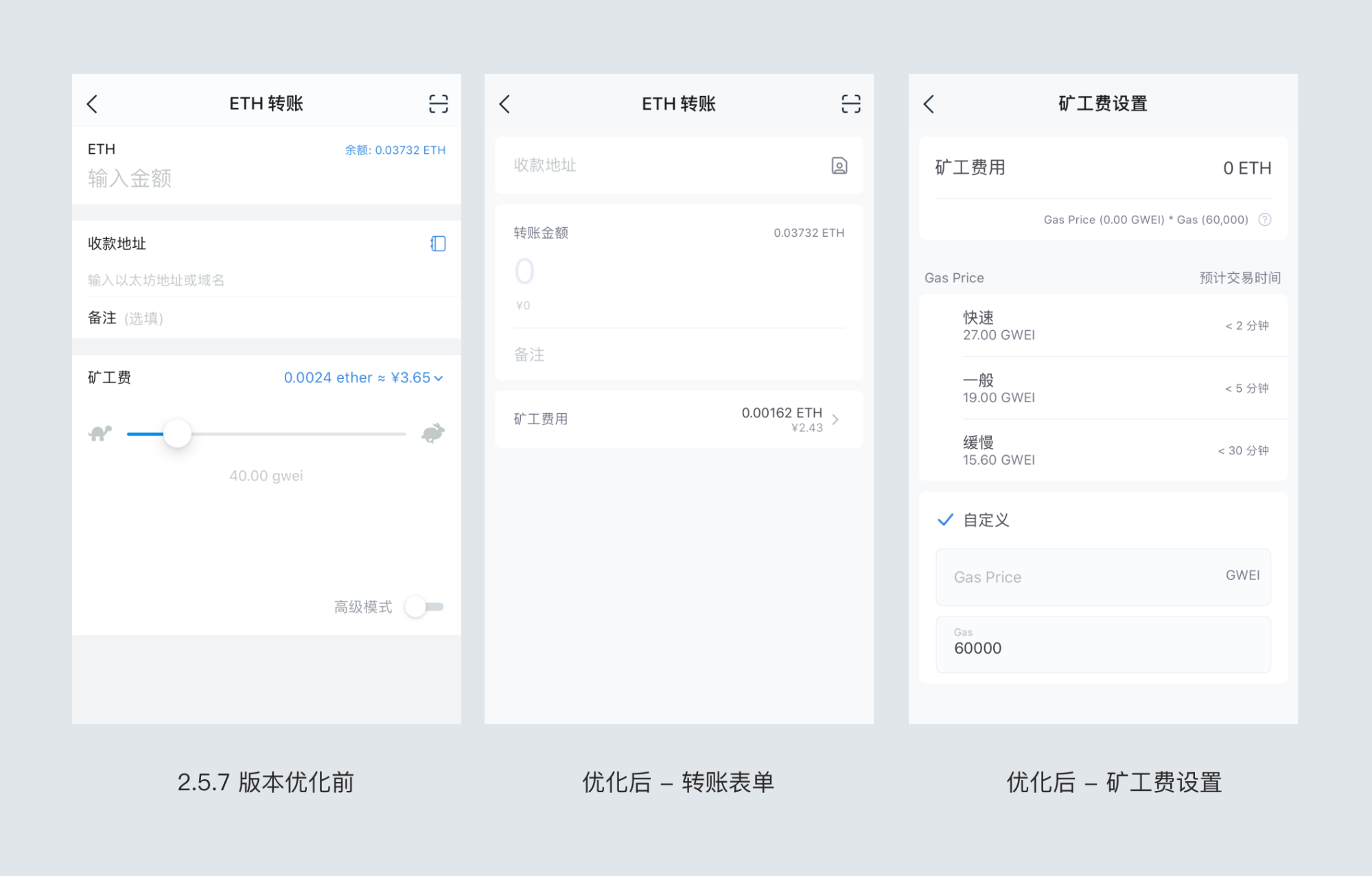Click the 矿工费用 0 ETH total row
The image size is (1372, 876).
[1103, 168]
